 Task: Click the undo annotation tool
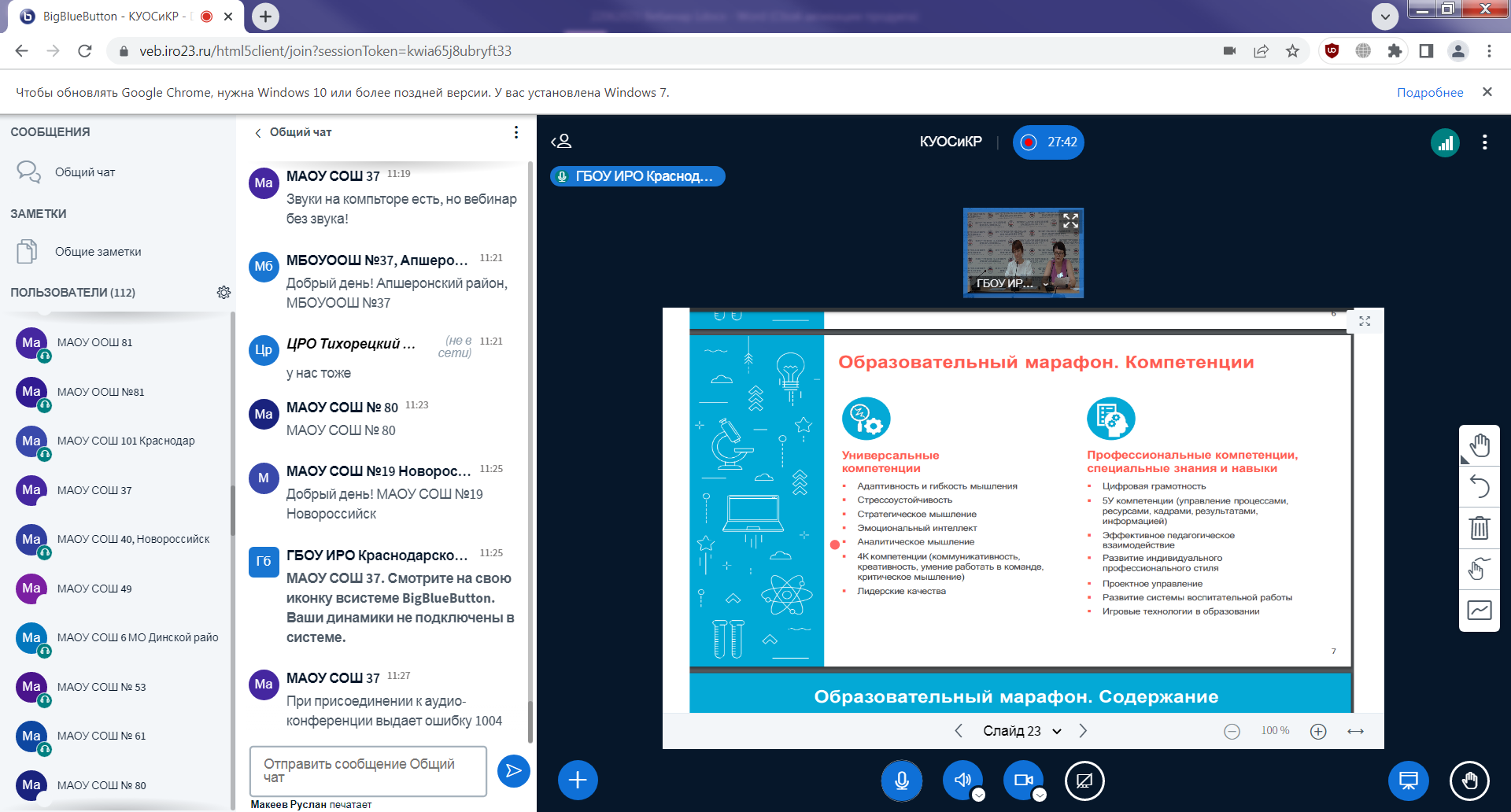1479,487
